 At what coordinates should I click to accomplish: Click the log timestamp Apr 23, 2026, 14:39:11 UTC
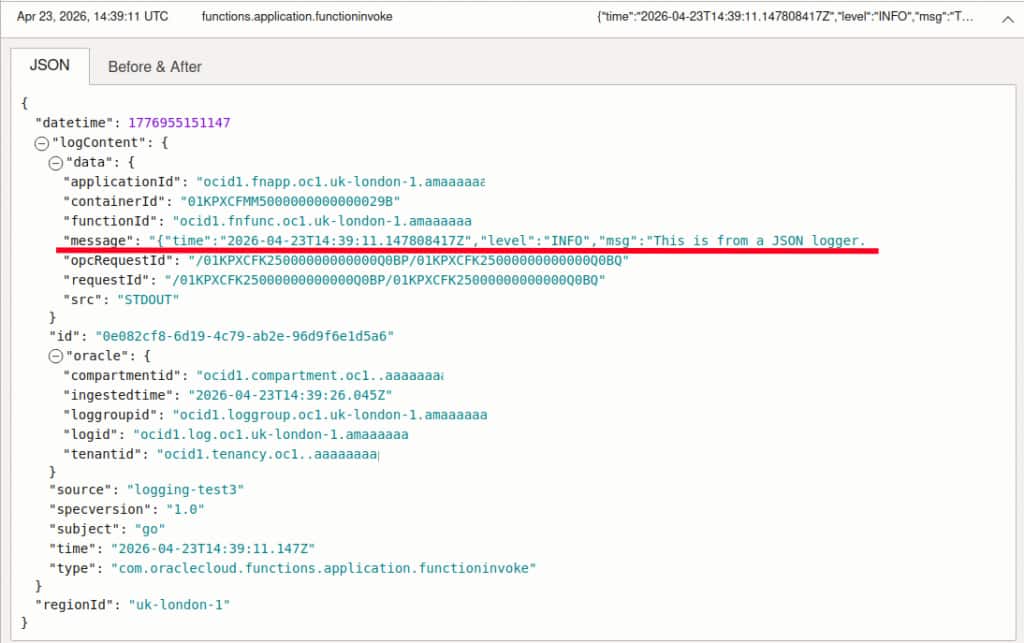(x=92, y=16)
